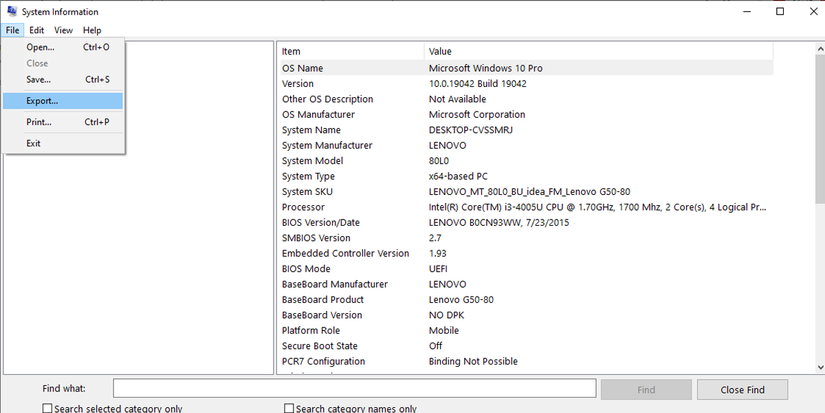Maximize the System Information window
This screenshot has width=825, height=413.
pos(780,12)
